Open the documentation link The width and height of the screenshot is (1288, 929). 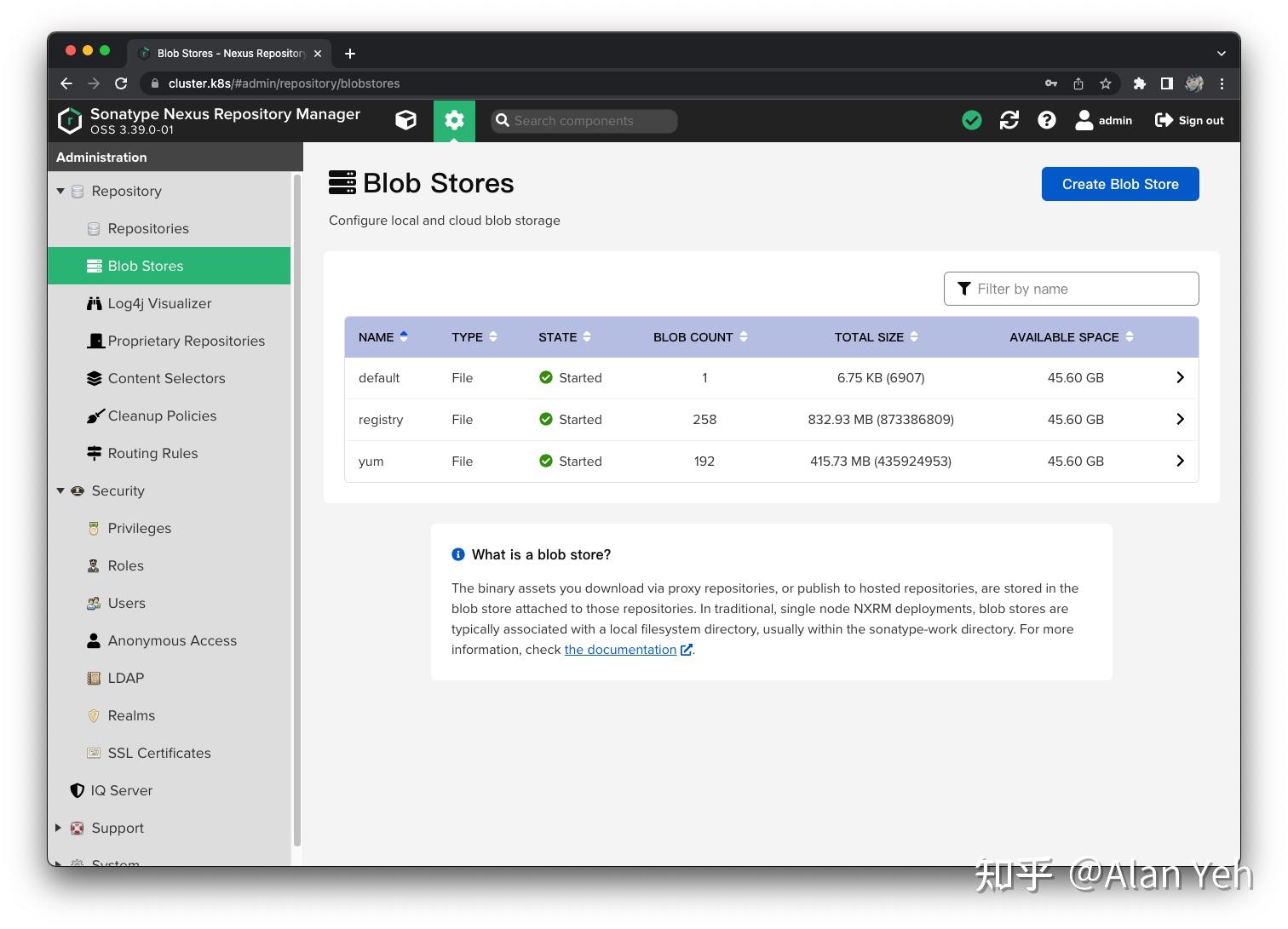(x=621, y=650)
